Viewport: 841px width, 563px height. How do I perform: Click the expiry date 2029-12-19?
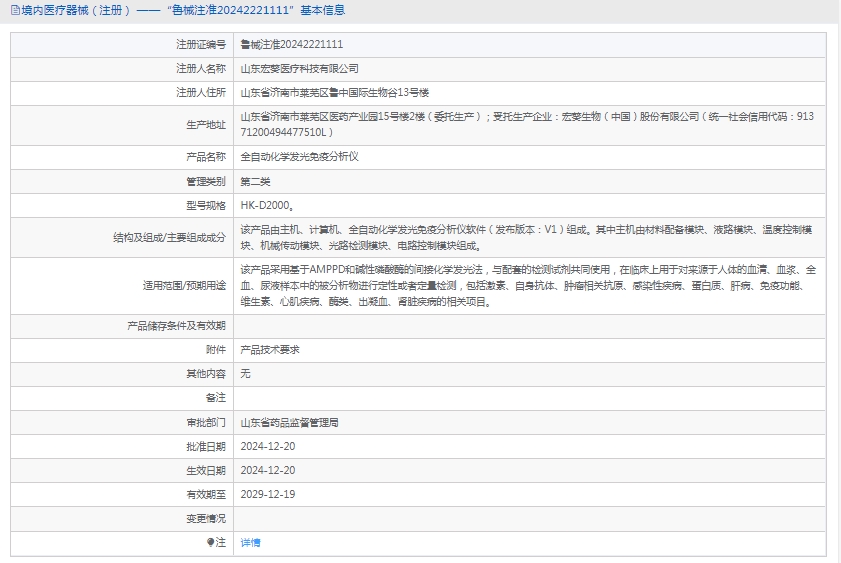tap(268, 494)
